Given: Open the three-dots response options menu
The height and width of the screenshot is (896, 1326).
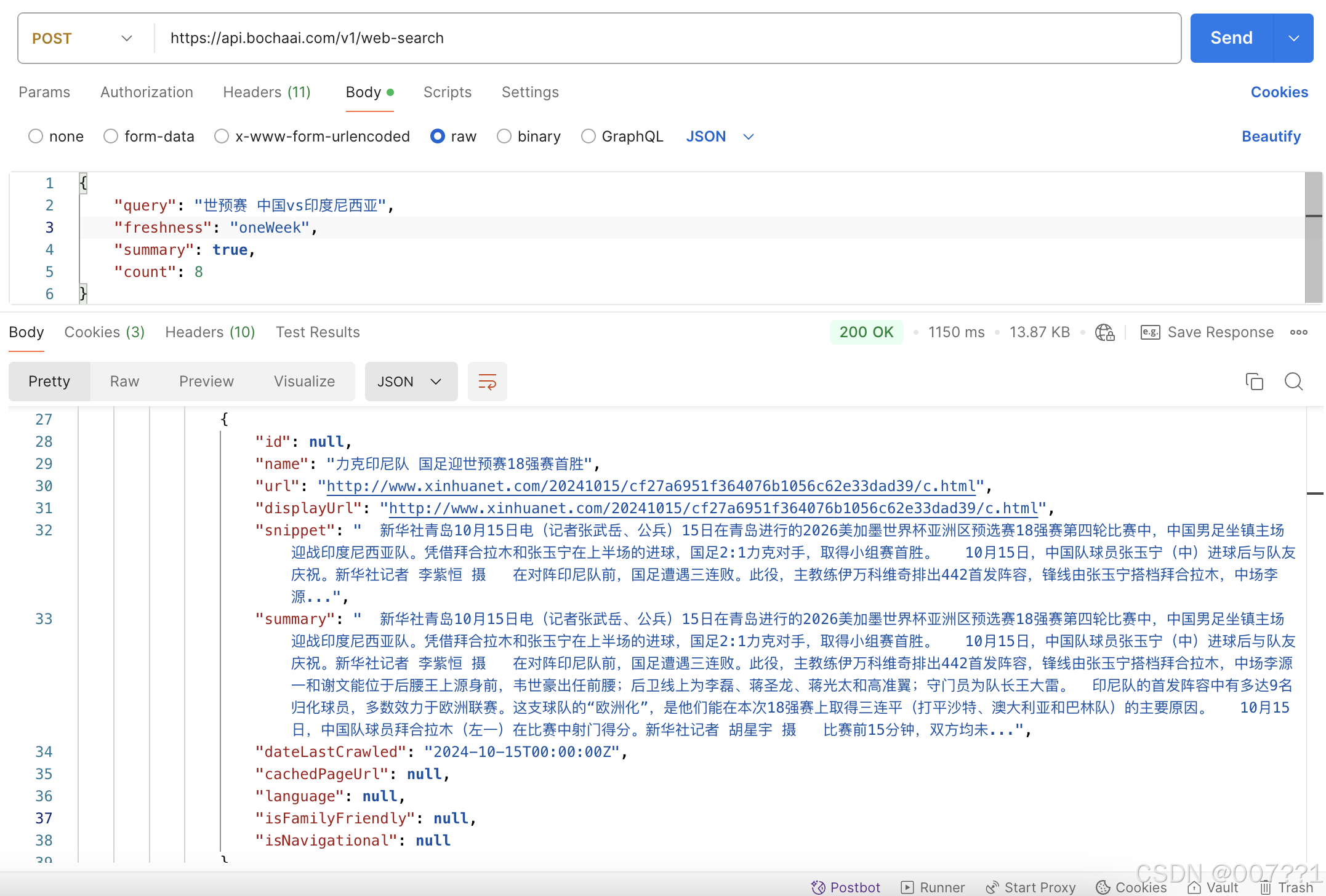Looking at the screenshot, I should [x=1298, y=332].
